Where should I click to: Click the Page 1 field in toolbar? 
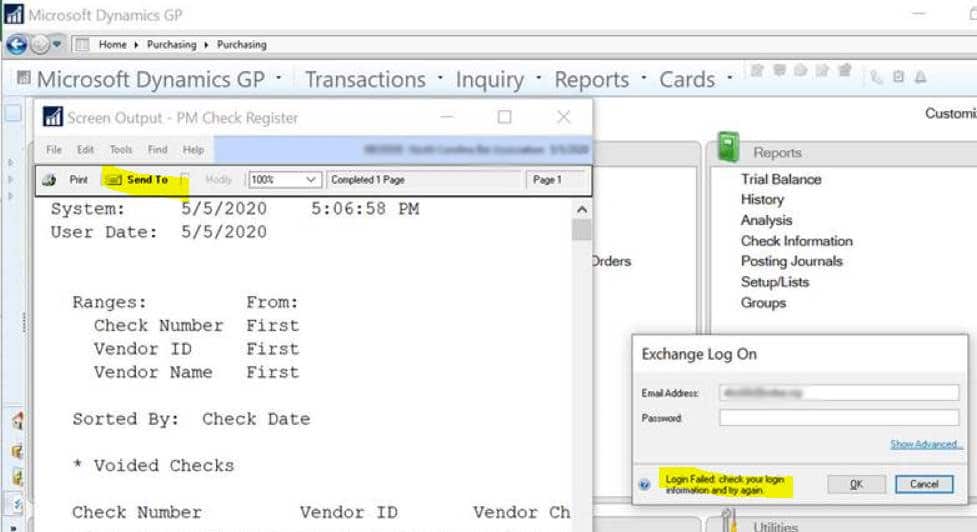[x=555, y=179]
